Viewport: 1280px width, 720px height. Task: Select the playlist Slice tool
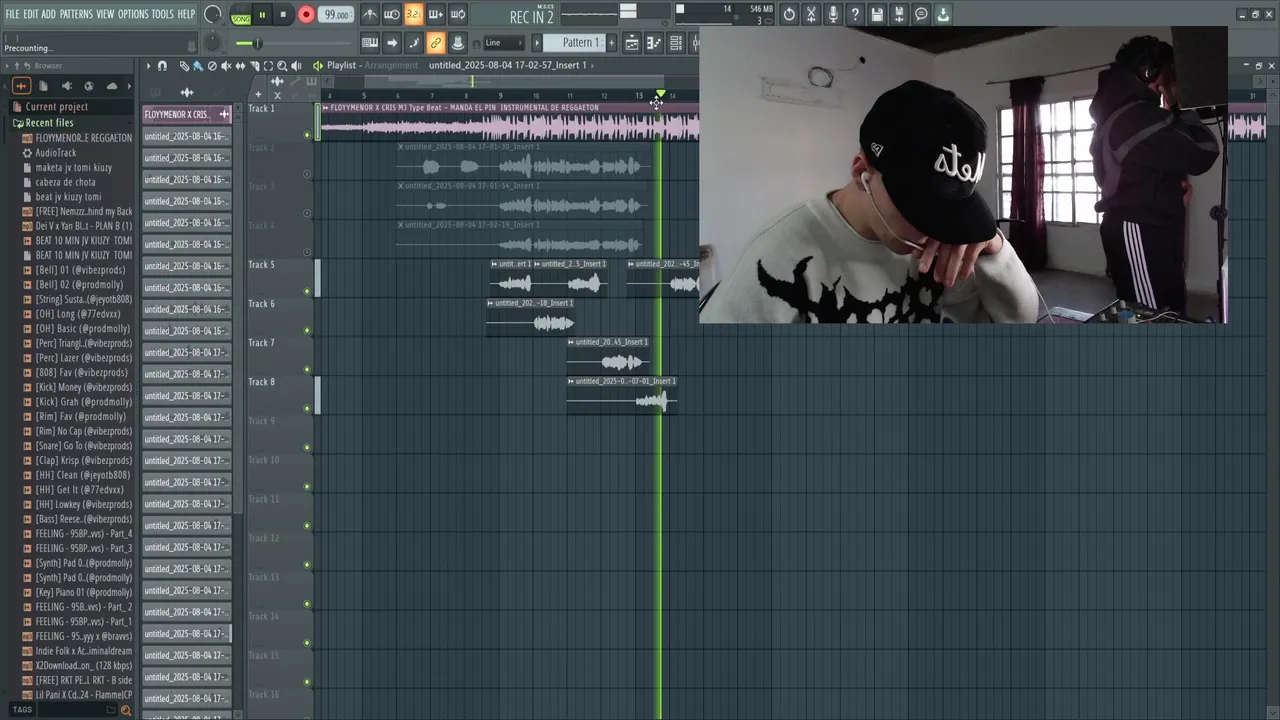click(x=254, y=66)
